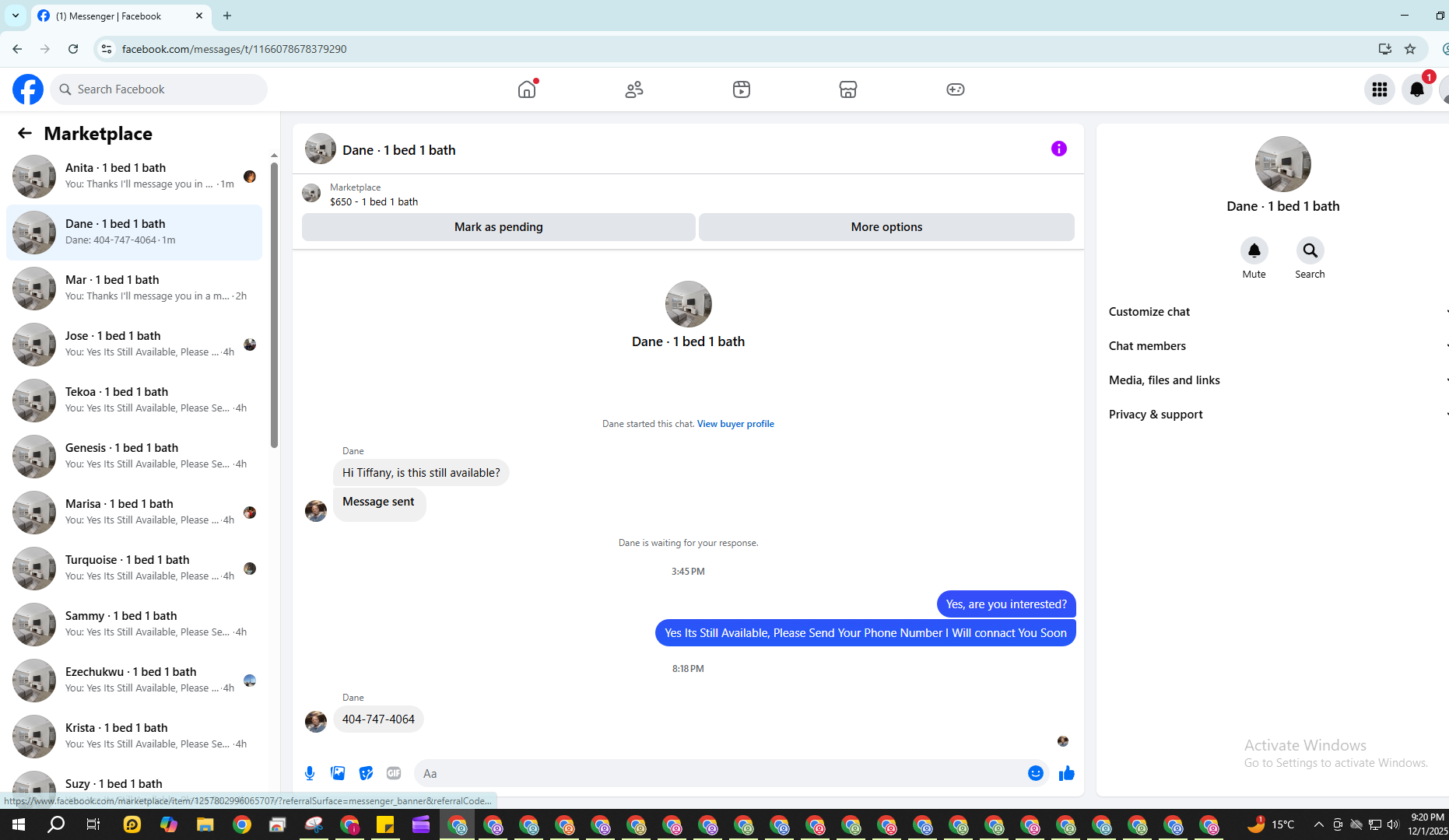Open File Explorer from the taskbar
The image size is (1449, 840).
pos(205,824)
